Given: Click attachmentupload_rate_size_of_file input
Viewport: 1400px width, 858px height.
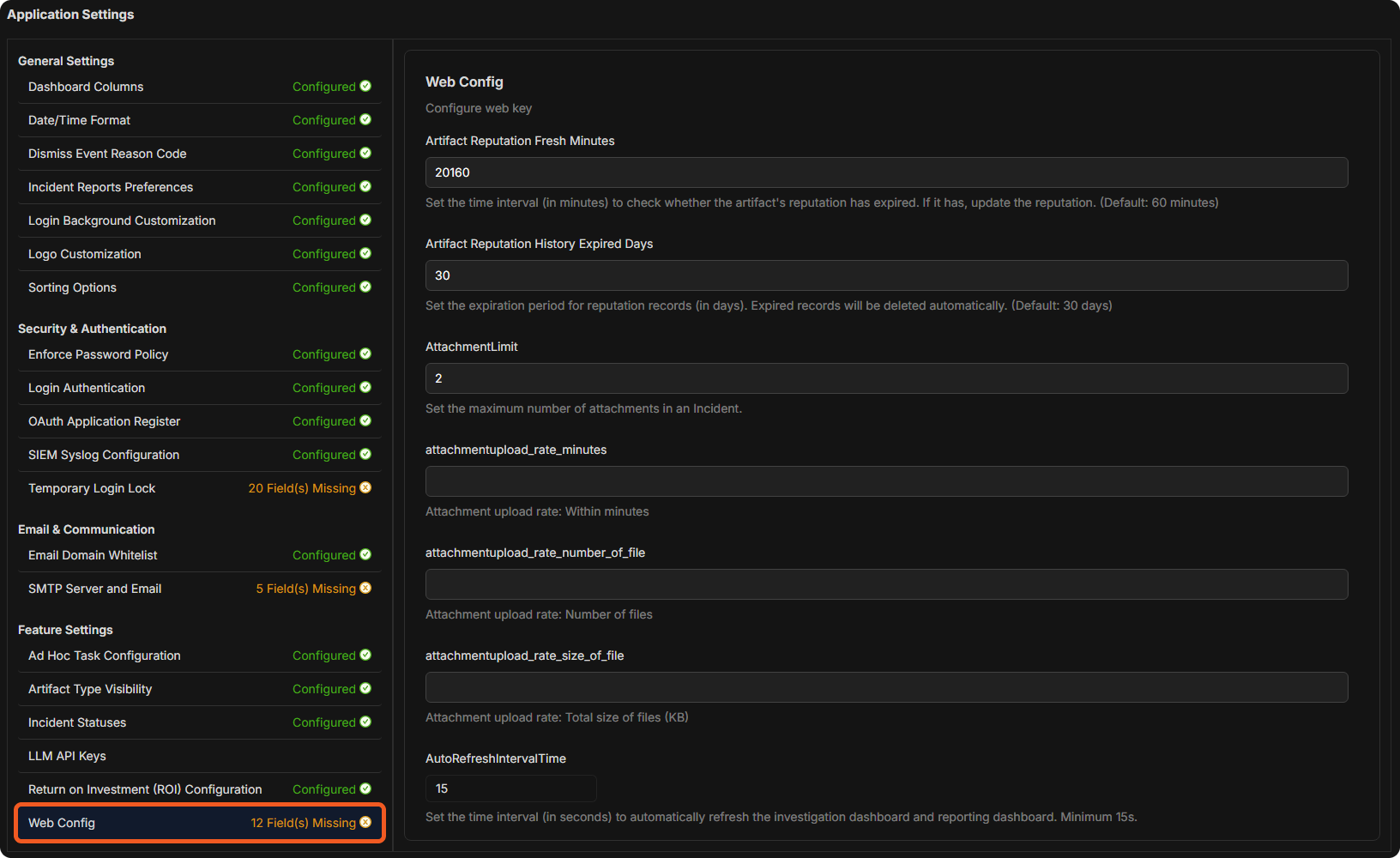Looking at the screenshot, I should (x=887, y=687).
